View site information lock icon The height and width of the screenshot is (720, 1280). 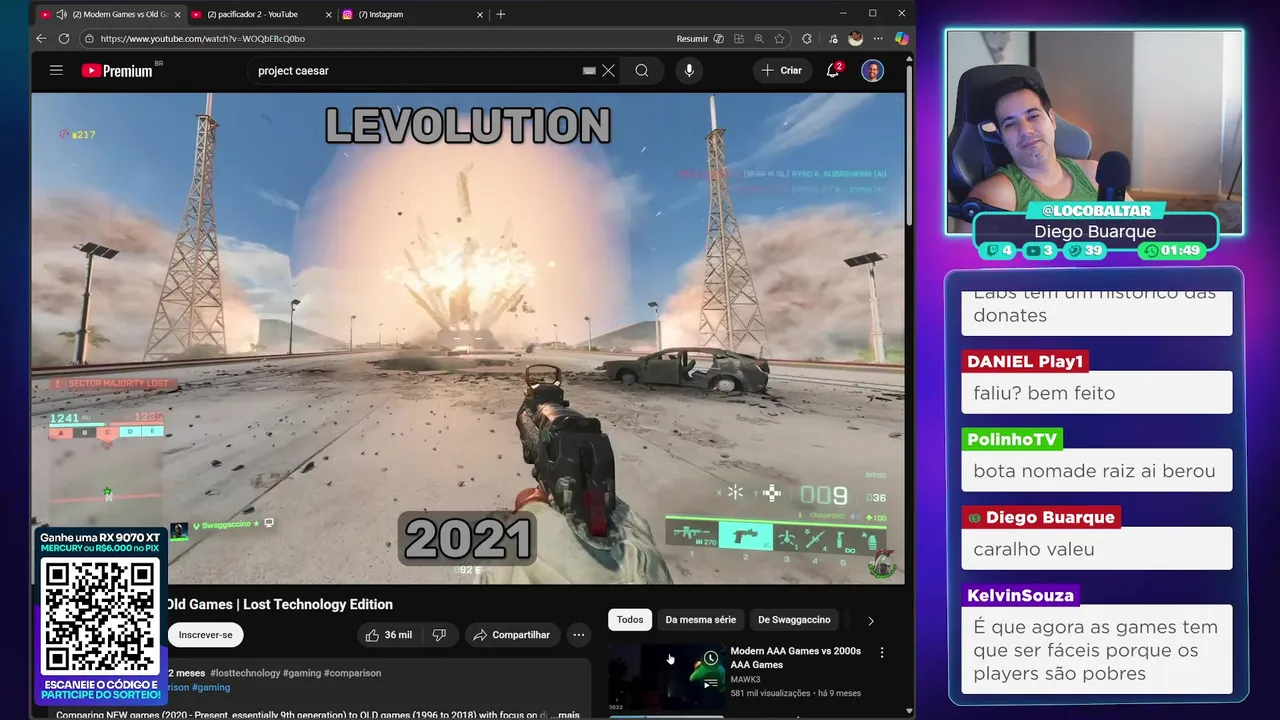[x=89, y=39]
